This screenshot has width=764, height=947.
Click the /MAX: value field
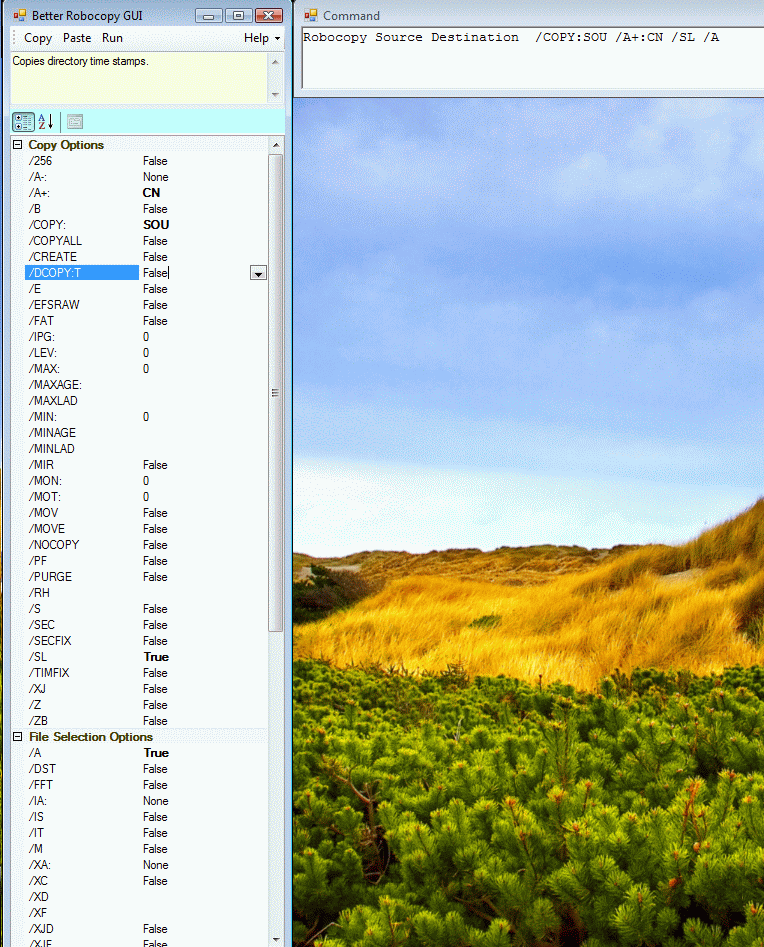(x=204, y=369)
